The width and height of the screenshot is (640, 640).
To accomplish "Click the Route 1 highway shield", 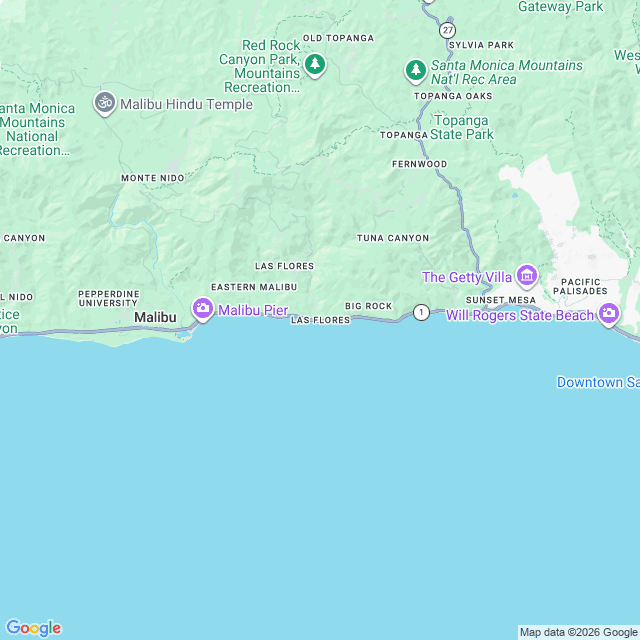I will click(421, 313).
